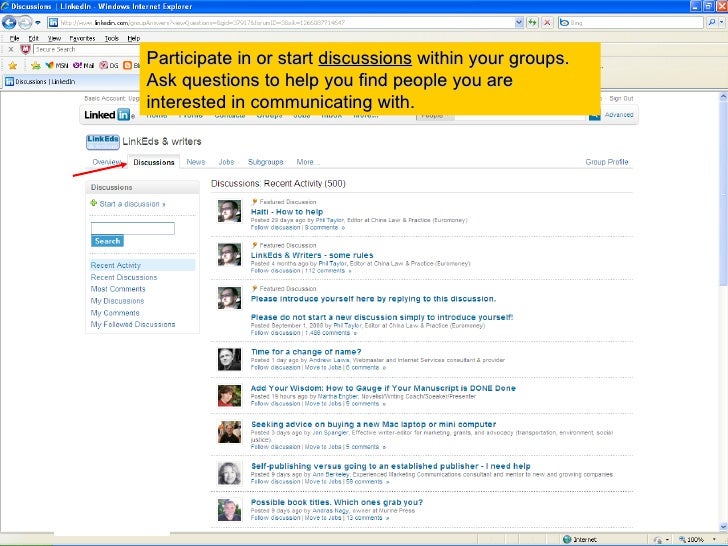728x546 pixels.
Task: Click in the discussions search text field
Action: (x=132, y=228)
